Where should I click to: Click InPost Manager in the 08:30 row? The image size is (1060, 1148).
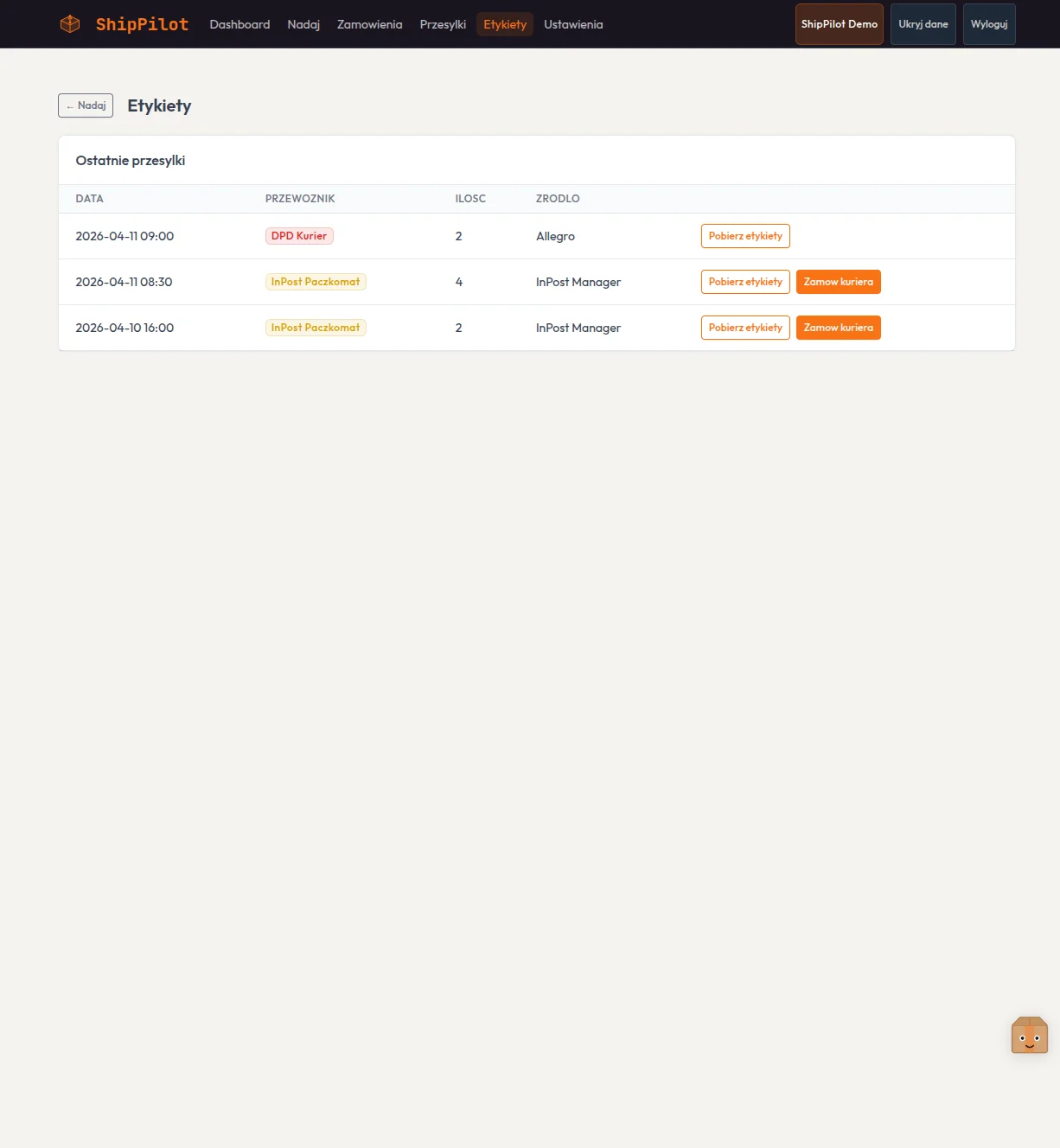click(x=578, y=282)
